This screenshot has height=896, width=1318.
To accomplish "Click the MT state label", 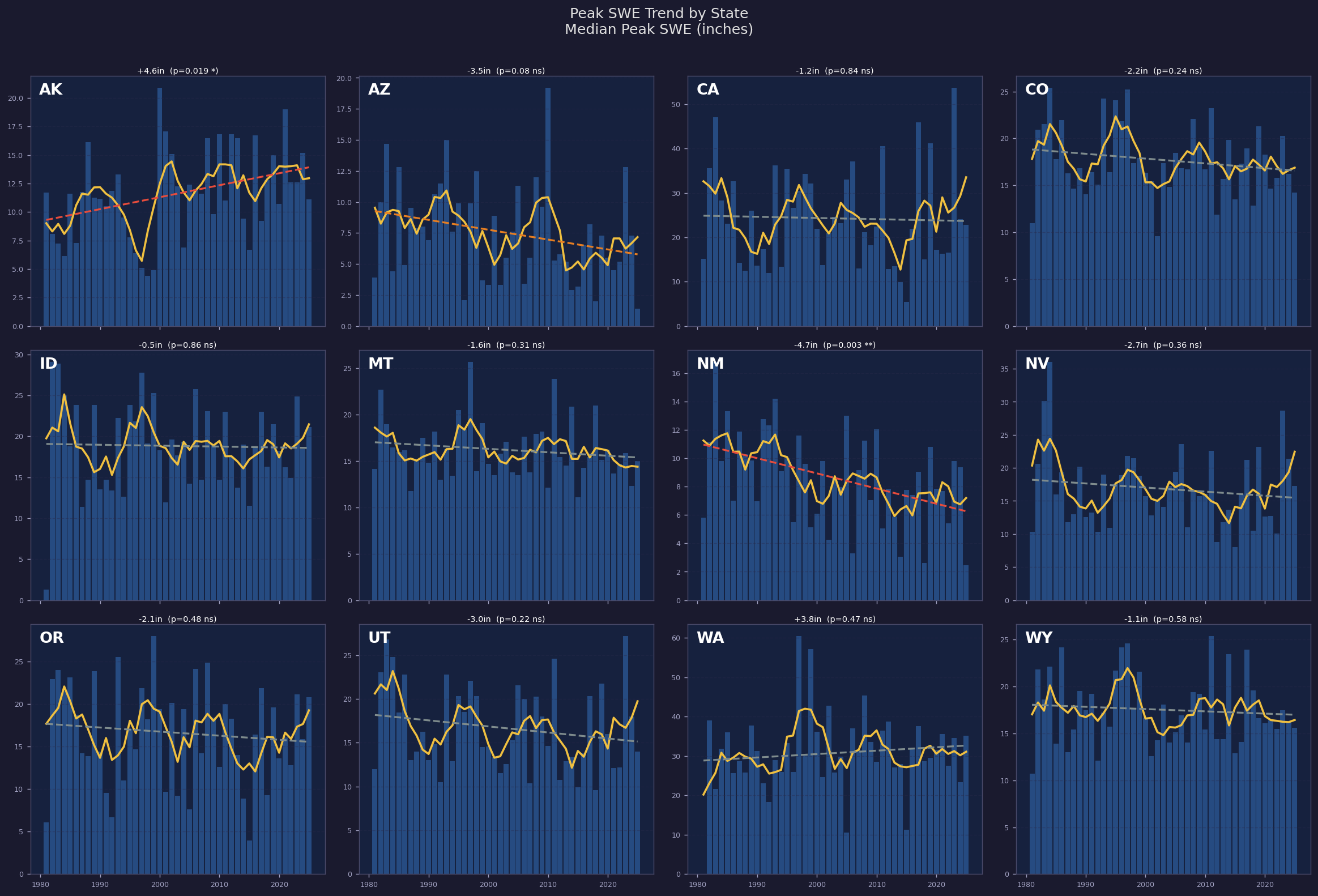I will [x=380, y=364].
